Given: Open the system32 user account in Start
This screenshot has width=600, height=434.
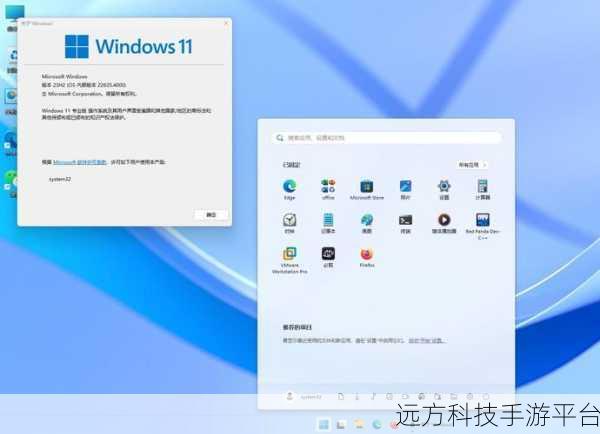Looking at the screenshot, I should [304, 397].
